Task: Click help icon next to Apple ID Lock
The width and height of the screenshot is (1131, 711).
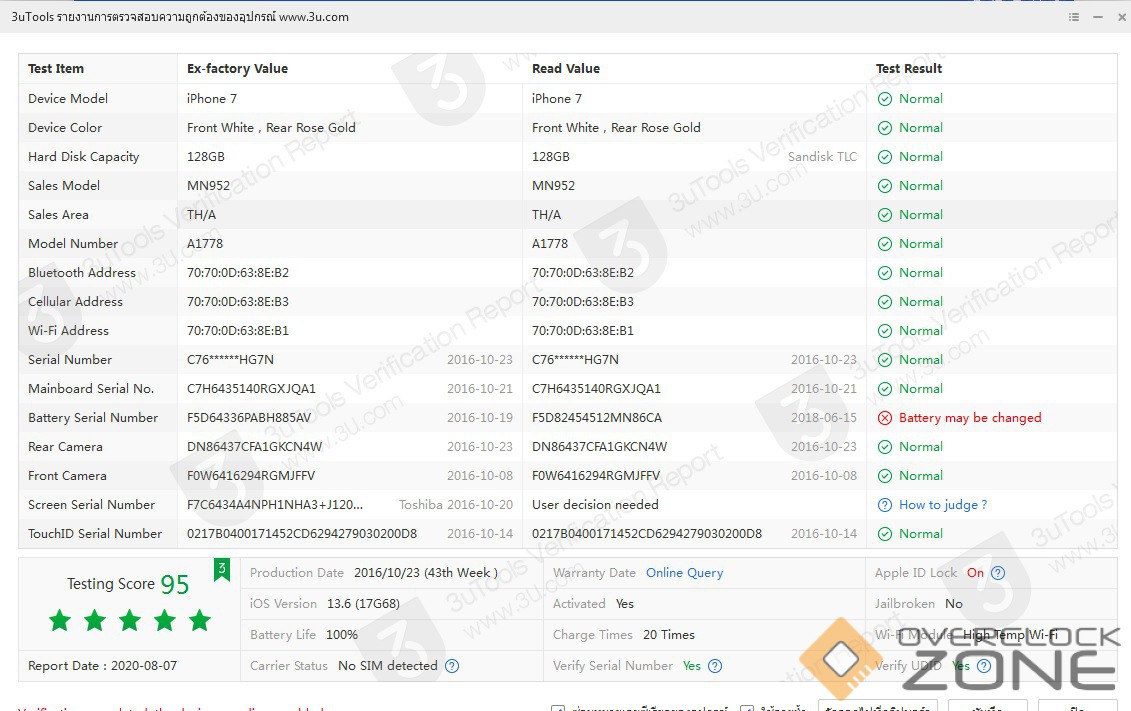Action: [997, 573]
